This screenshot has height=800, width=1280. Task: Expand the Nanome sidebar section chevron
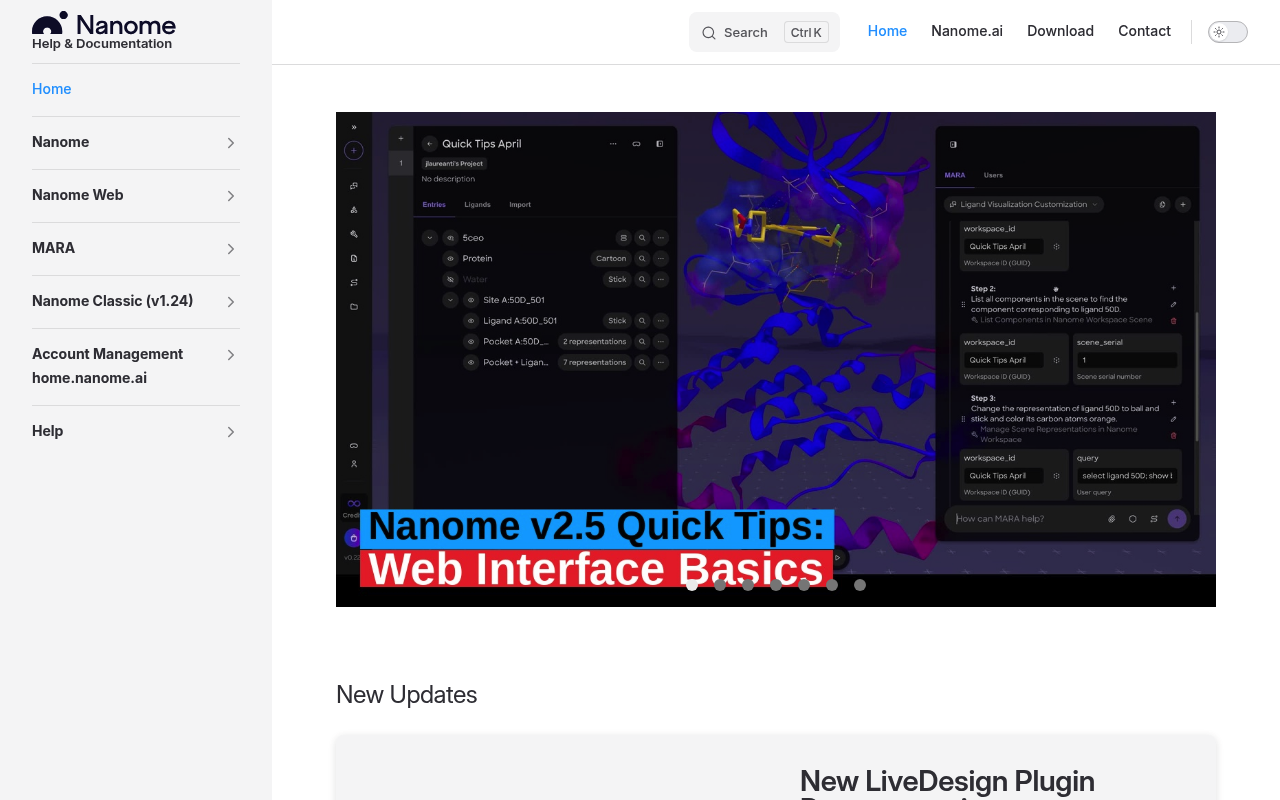click(231, 143)
